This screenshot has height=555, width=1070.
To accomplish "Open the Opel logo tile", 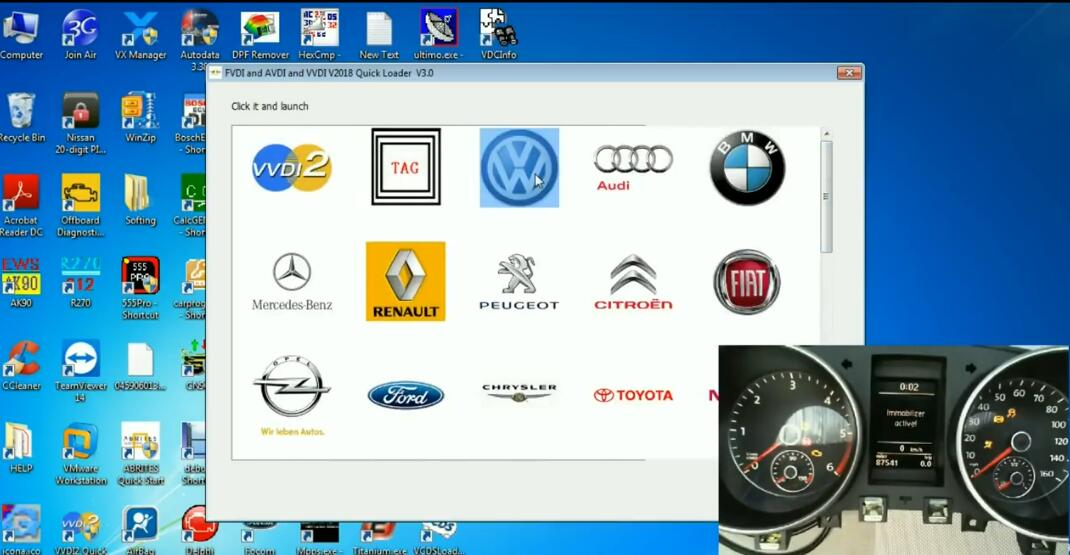I will (292, 395).
